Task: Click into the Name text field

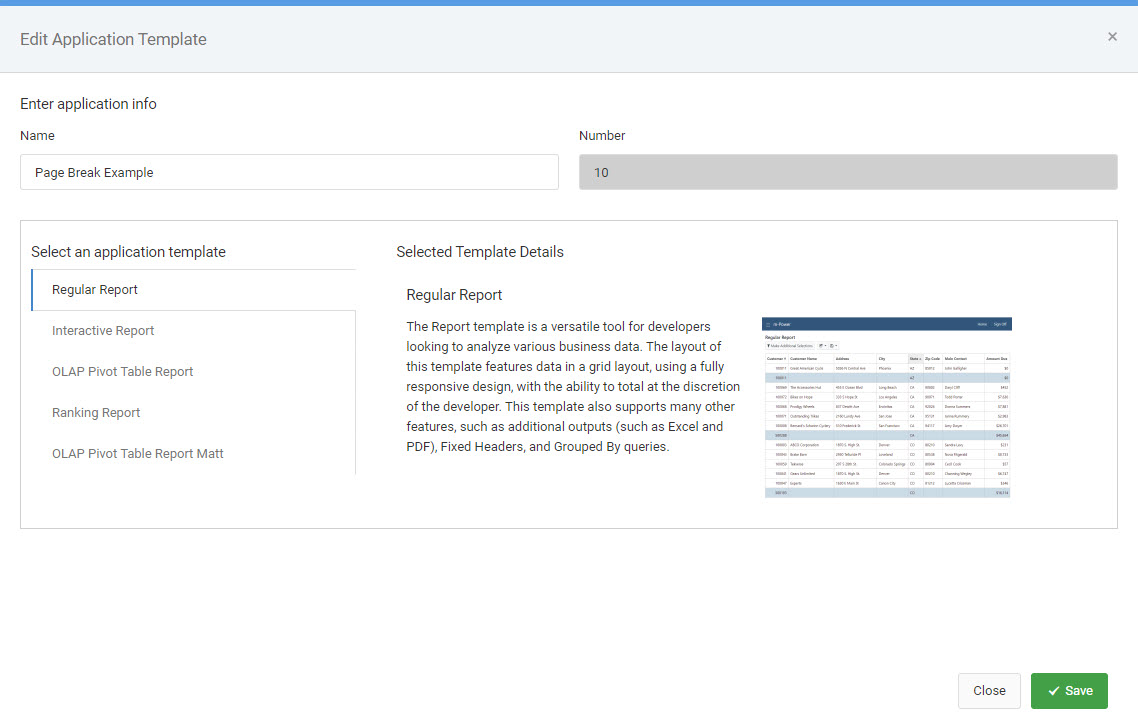Action: coord(289,172)
